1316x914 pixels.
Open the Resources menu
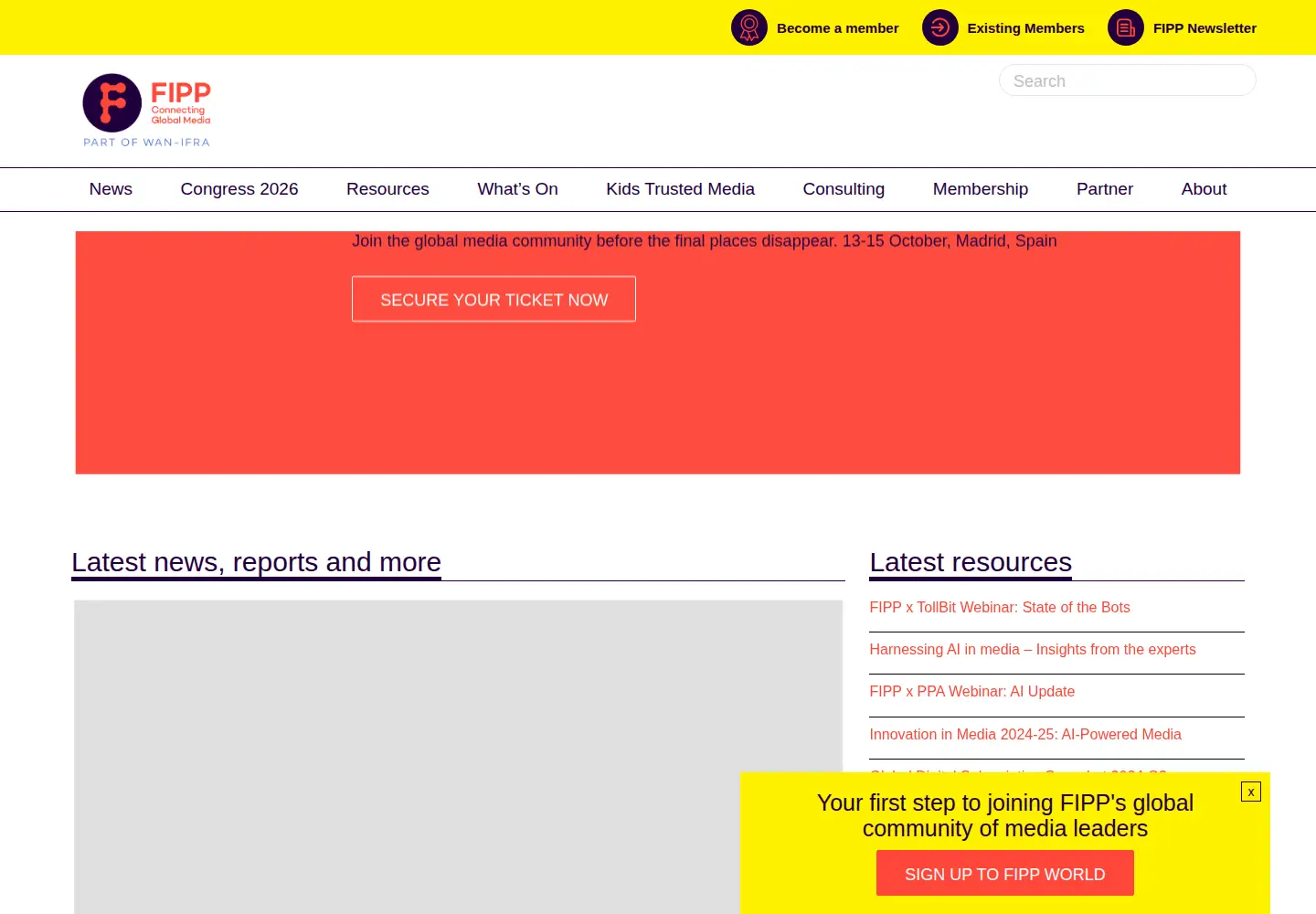click(x=387, y=189)
